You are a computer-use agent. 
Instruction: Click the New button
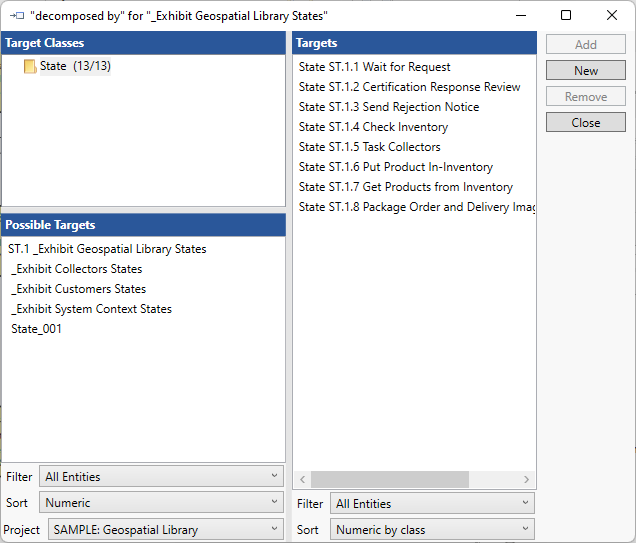(586, 71)
